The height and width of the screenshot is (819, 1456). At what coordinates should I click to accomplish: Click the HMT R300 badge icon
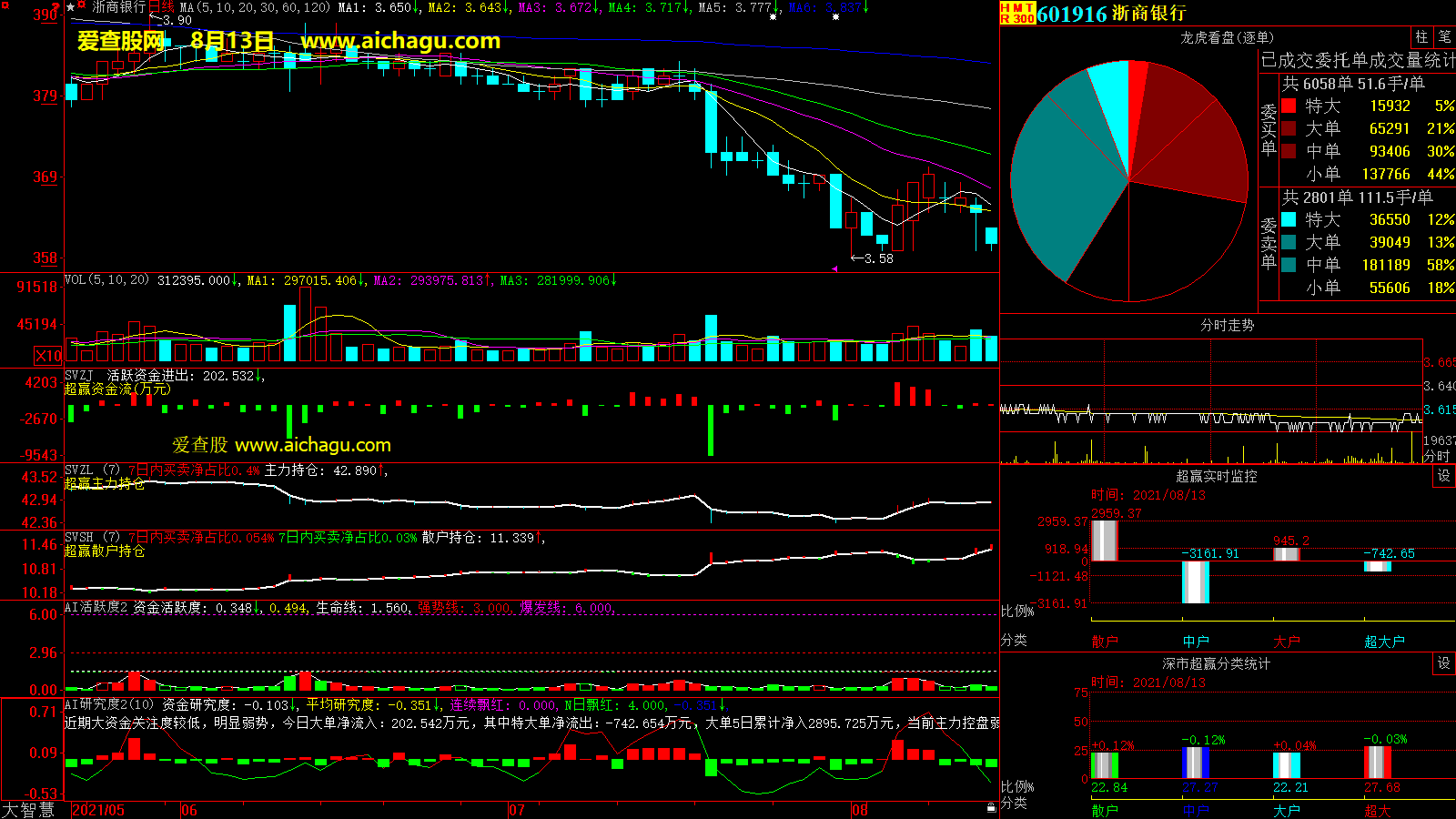[x=1017, y=13]
